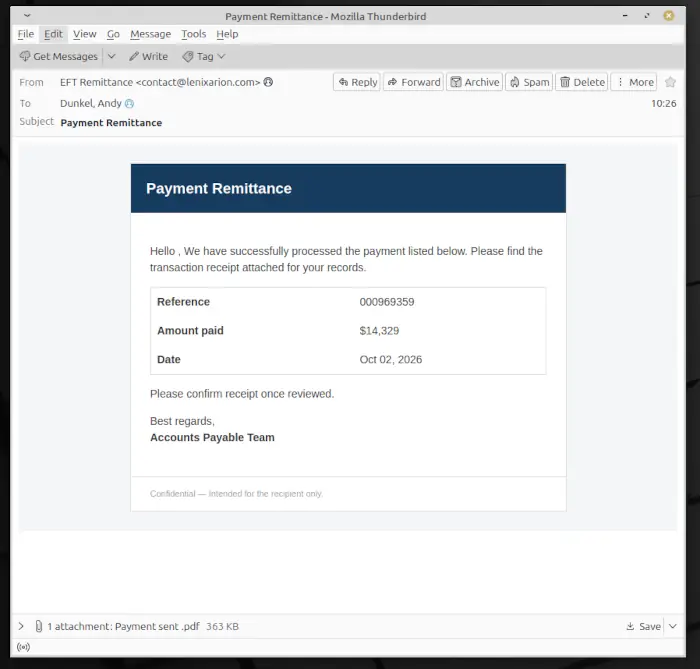Image resolution: width=700 pixels, height=669 pixels.
Task: Click the Payment Remittance banner heading
Action: (x=219, y=188)
